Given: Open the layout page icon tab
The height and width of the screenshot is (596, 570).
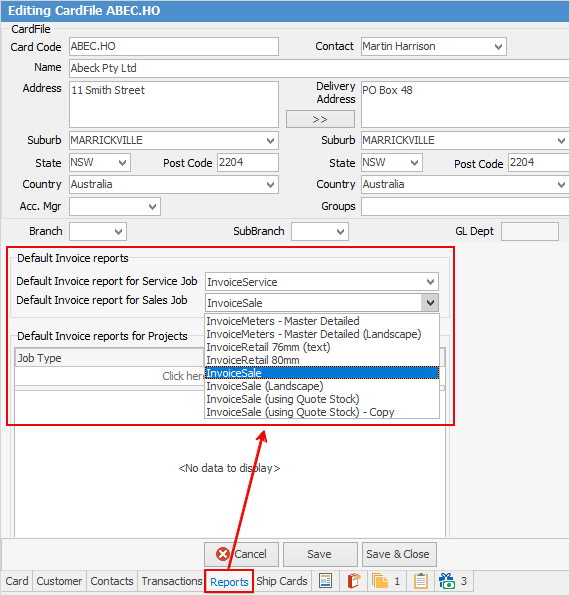Looking at the screenshot, I should [x=326, y=581].
